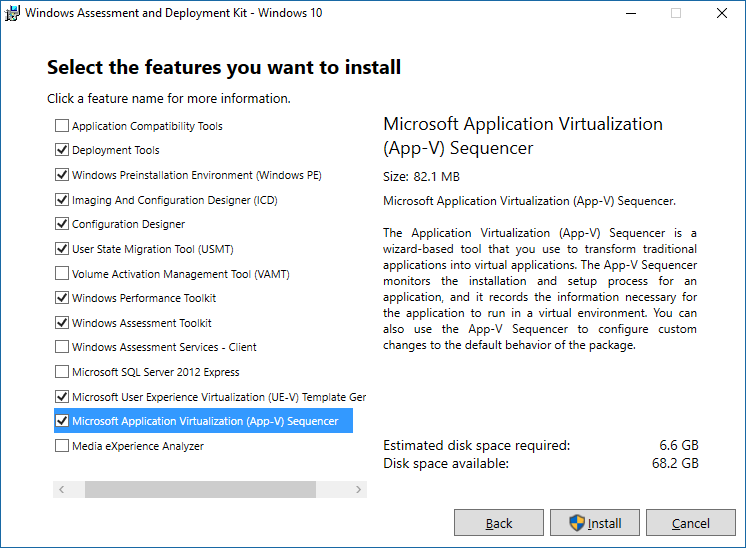Click Windows Assessment Services - Client name
746x548 pixels.
click(164, 347)
